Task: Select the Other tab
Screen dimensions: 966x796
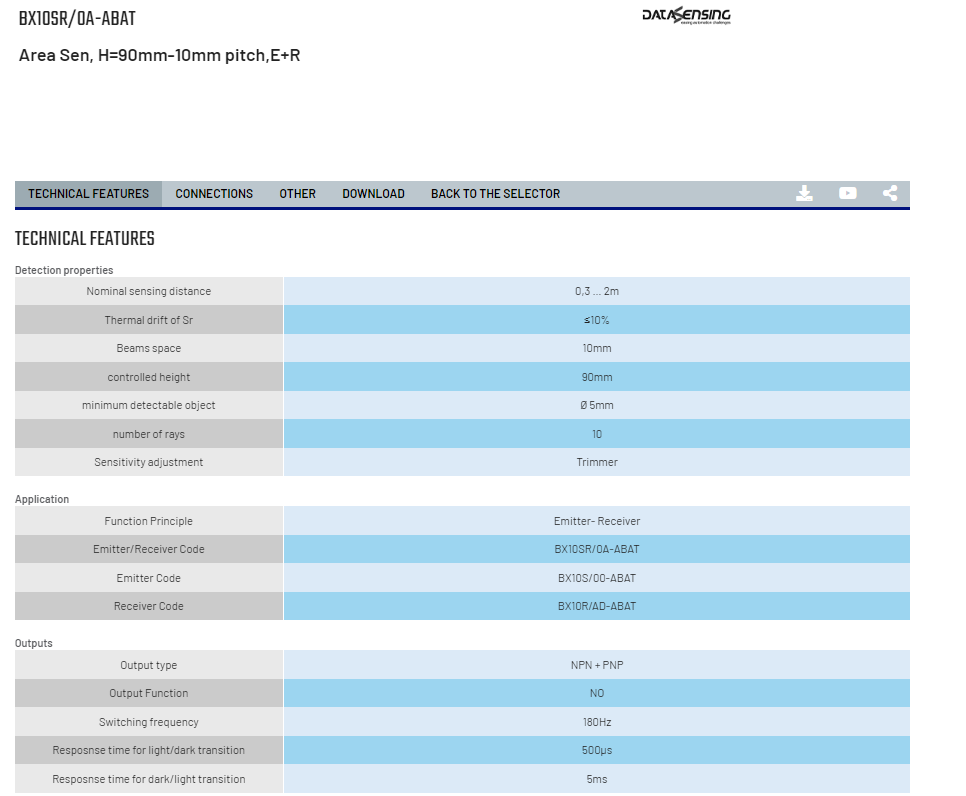Action: (298, 194)
